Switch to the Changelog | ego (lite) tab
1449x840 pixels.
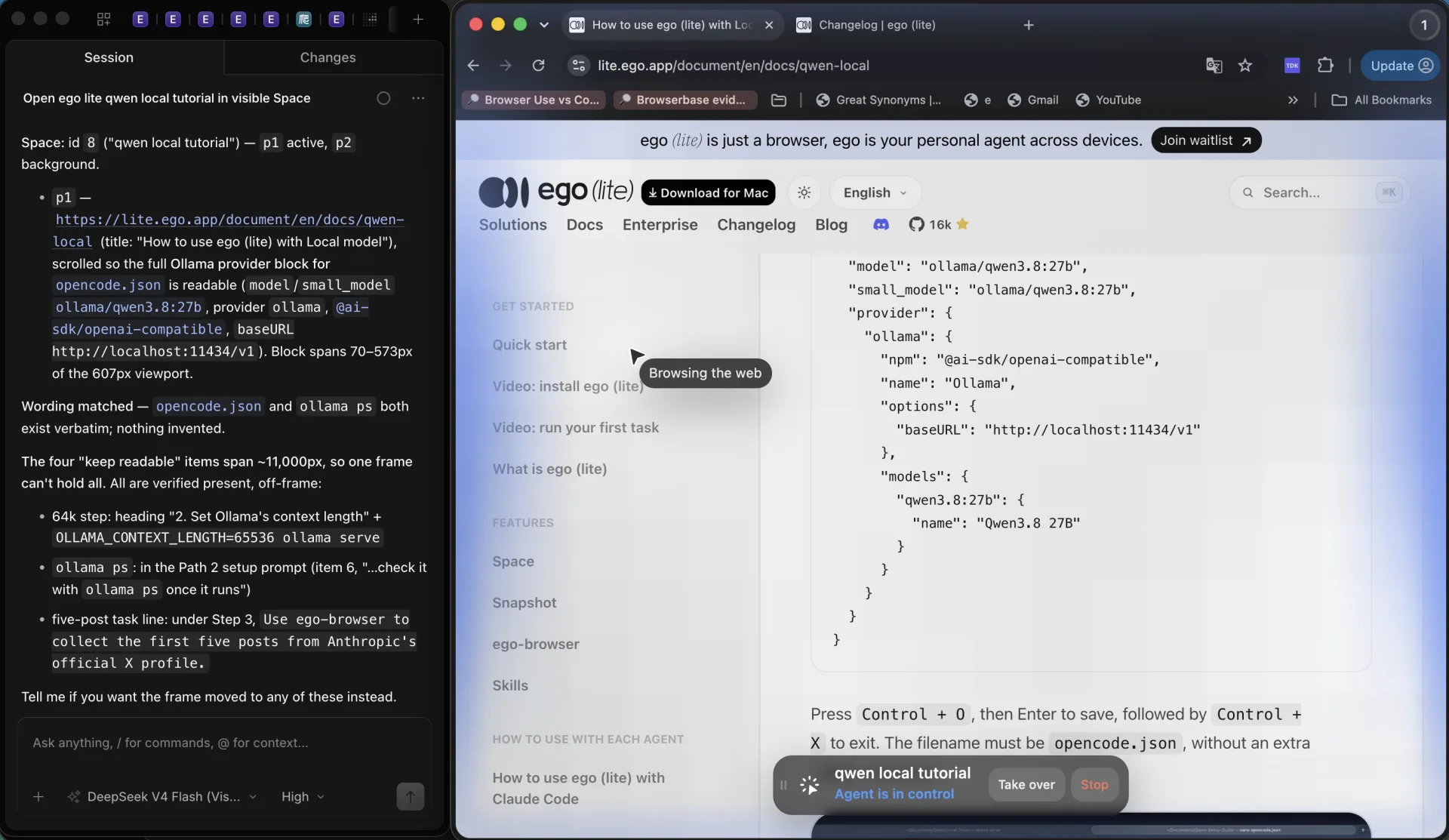coord(877,25)
